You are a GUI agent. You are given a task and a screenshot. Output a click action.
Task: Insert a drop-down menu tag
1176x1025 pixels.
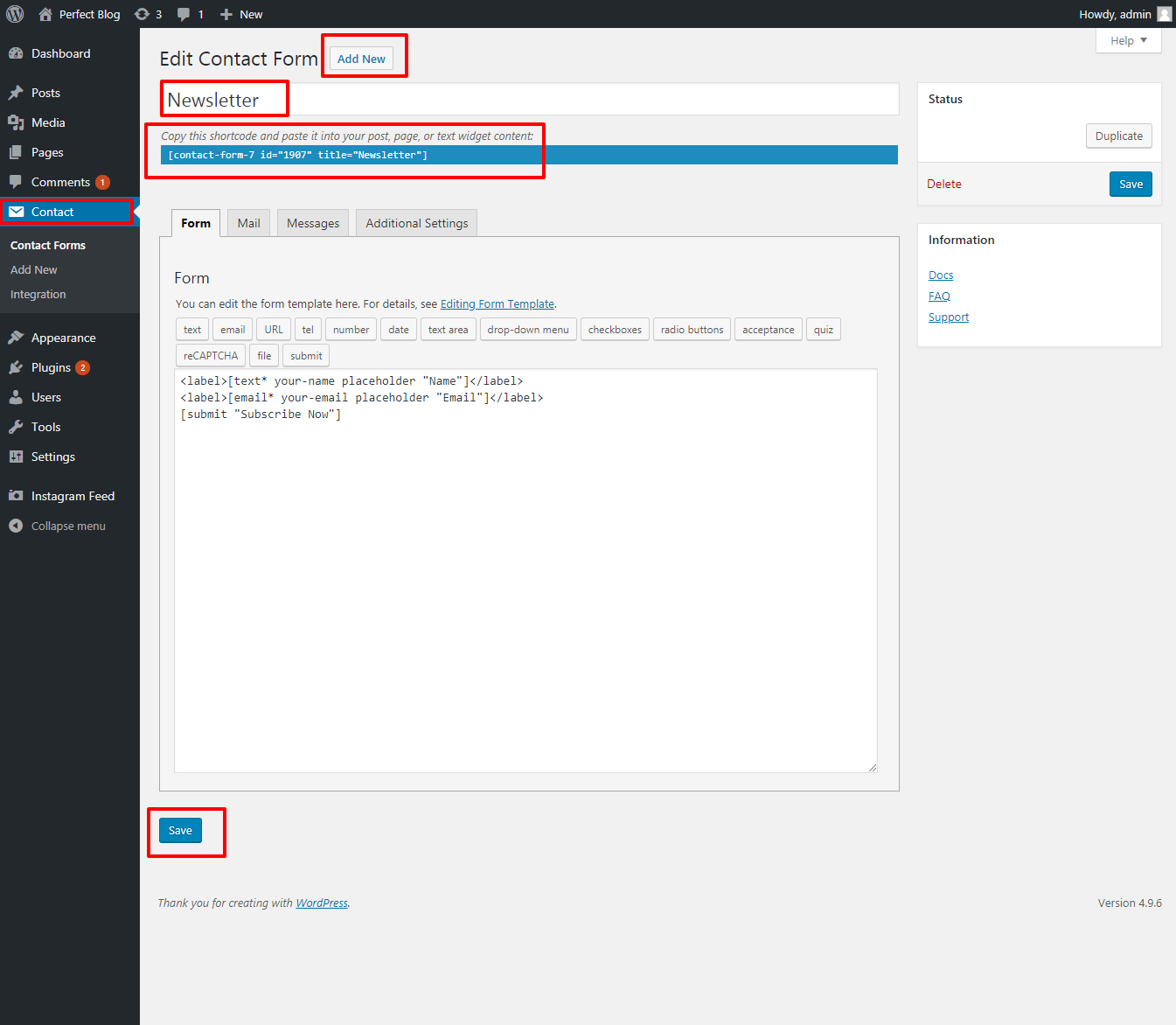point(528,330)
